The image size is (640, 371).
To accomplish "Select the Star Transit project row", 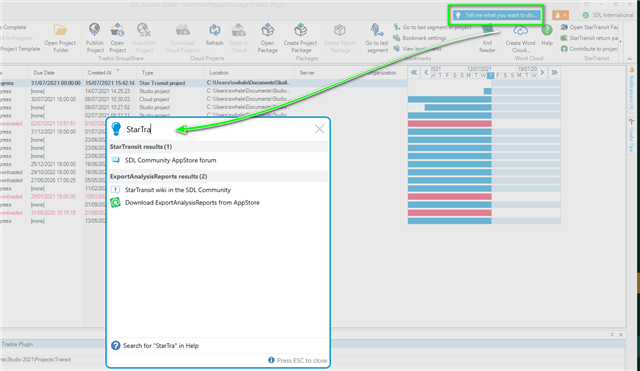I will [x=204, y=83].
